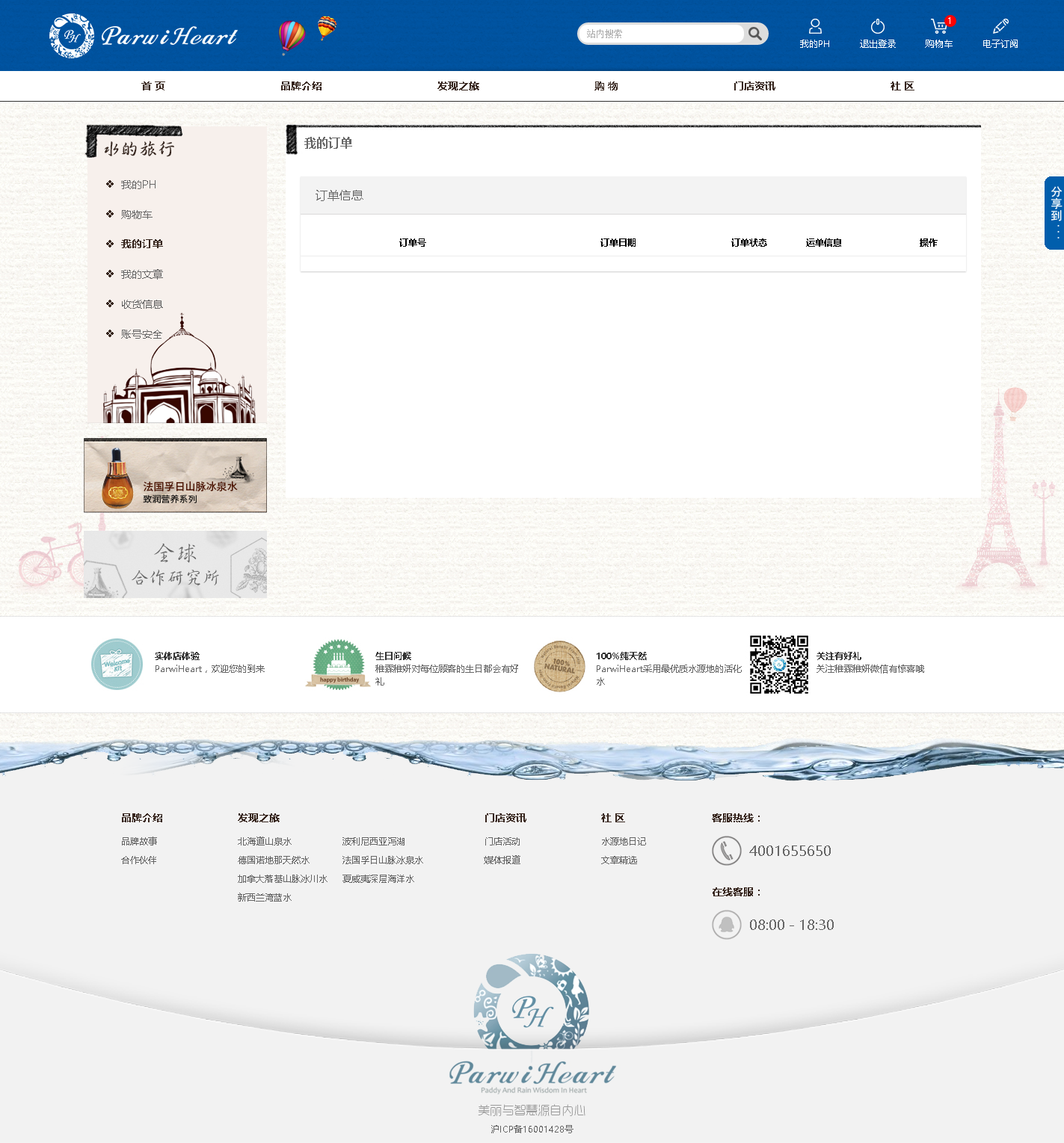Select 账号安全 in the sidebar

coord(141,334)
